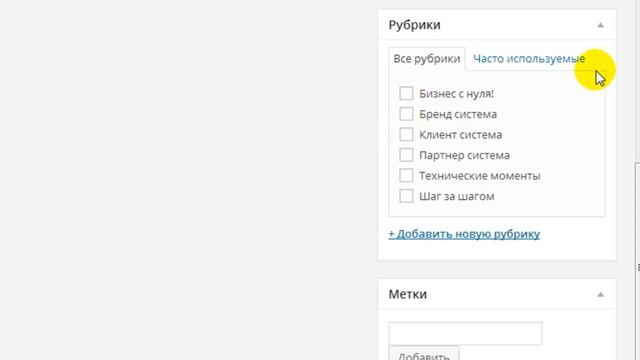
Task: Select the "Технические моменты" checkbox
Action: (x=406, y=175)
